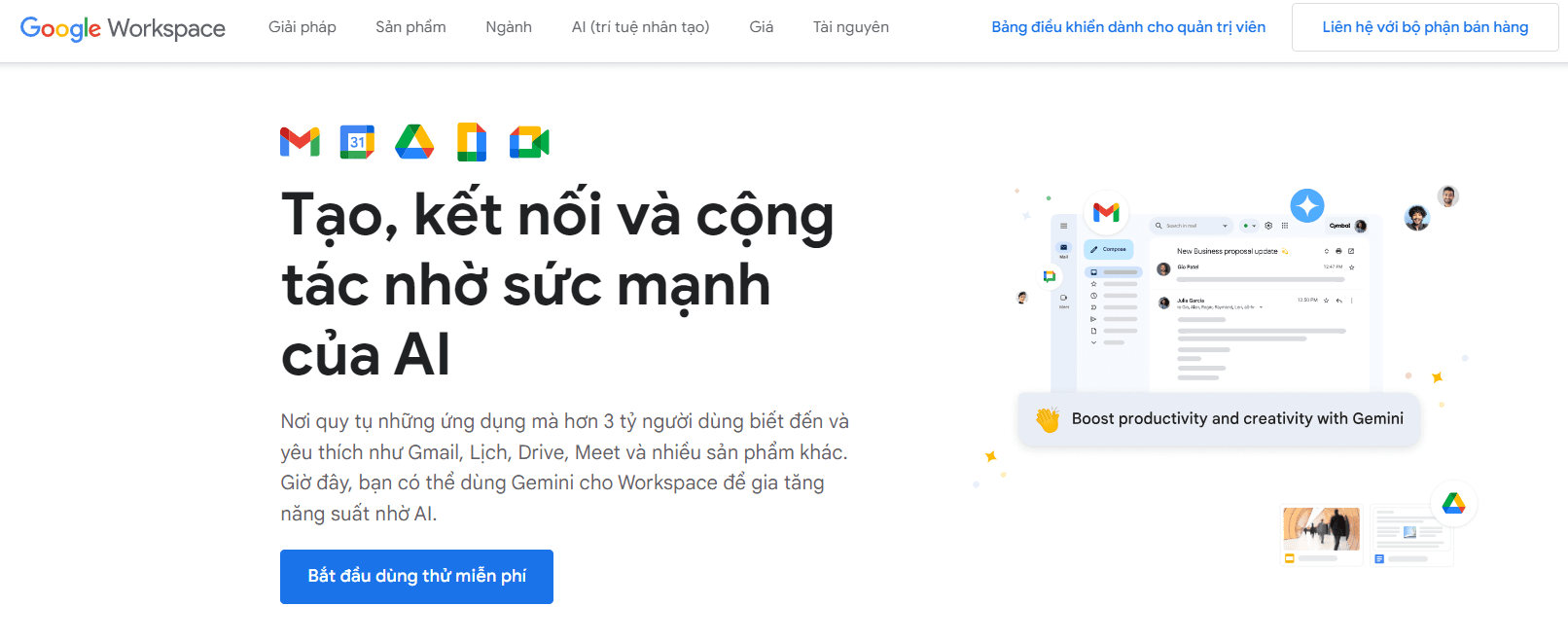Viewport: 1568px width, 642px height.
Task: Click the Google Chat icon in illustration
Action: coord(1049,276)
